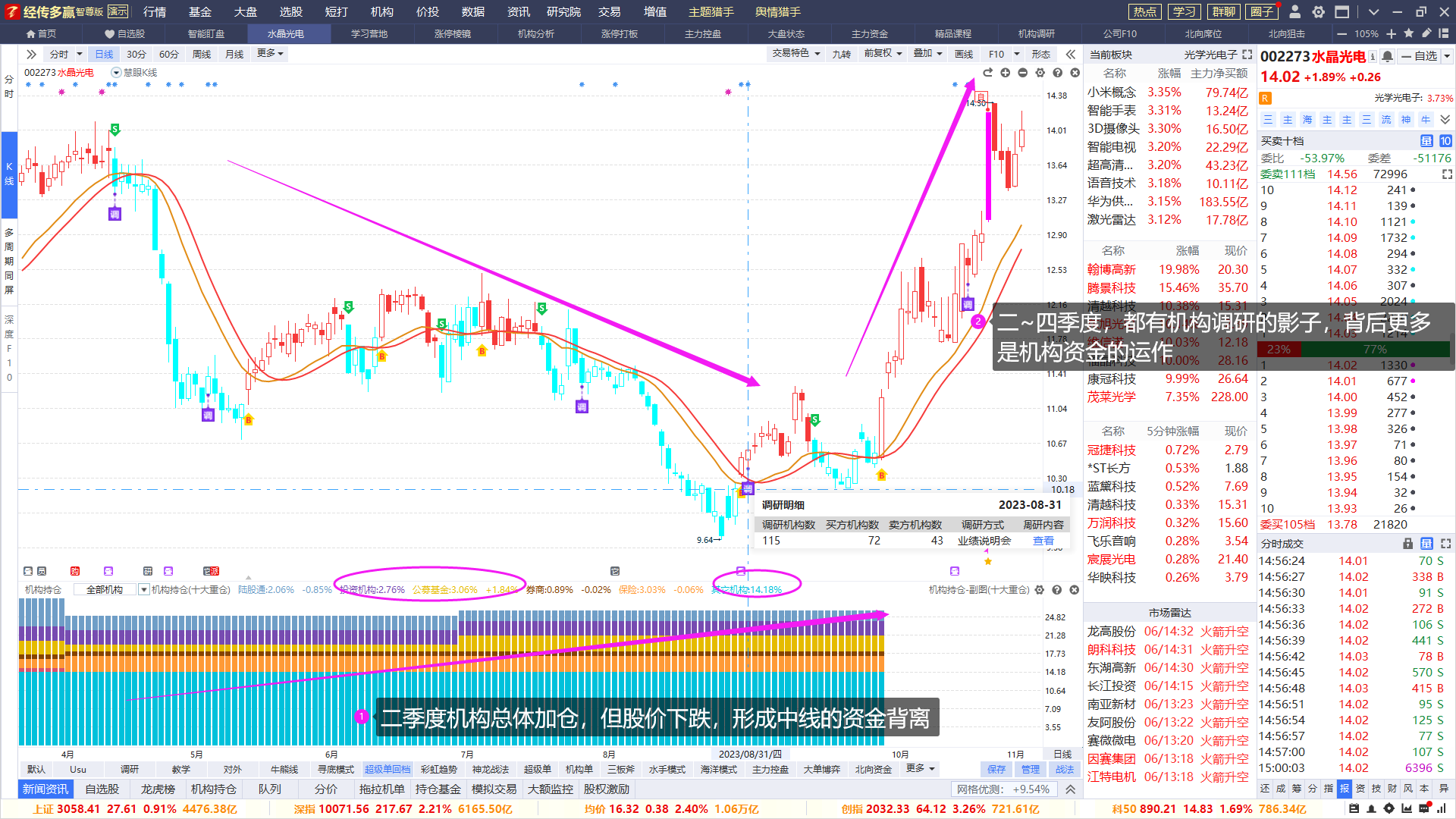Select the 周线 period toggle

[202, 54]
